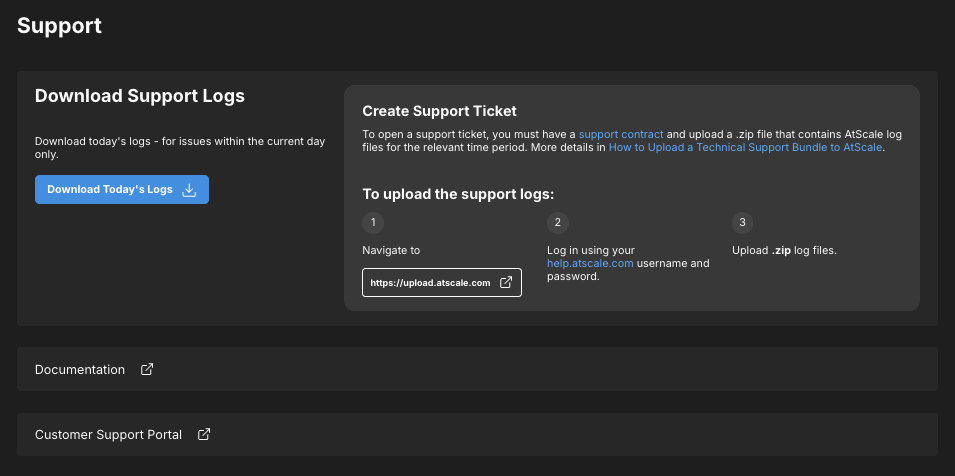Visit the help.atscale.com link
Viewport: 955px width, 476px height.
point(590,264)
